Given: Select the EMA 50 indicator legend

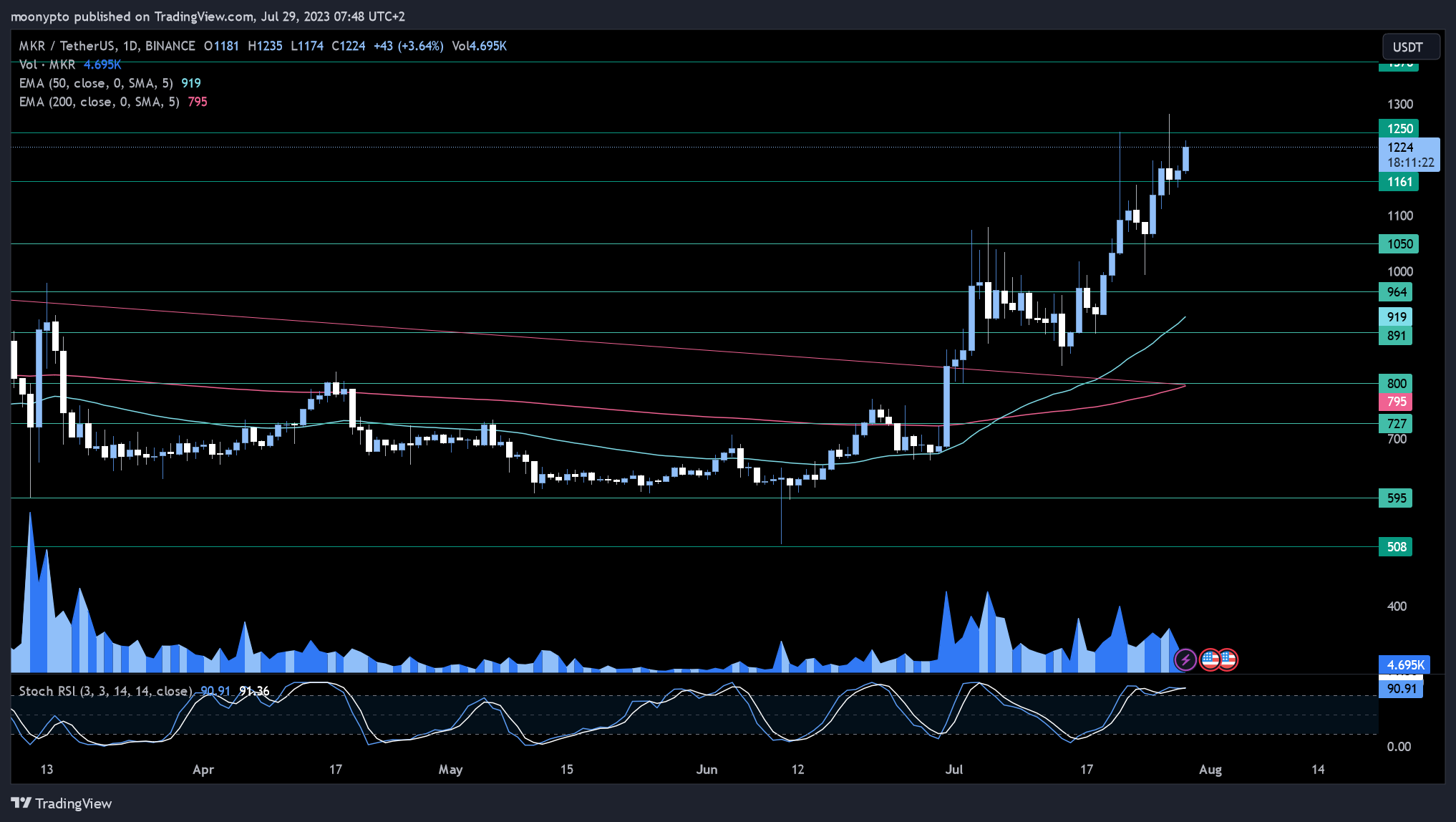Looking at the screenshot, I should pos(110,83).
